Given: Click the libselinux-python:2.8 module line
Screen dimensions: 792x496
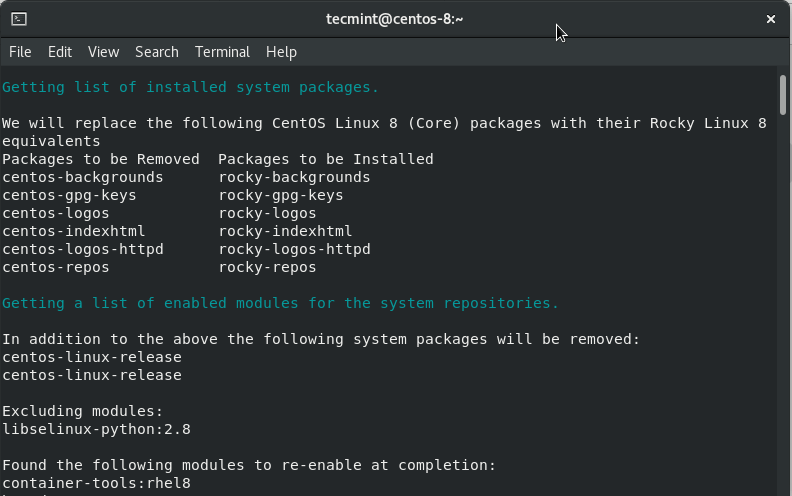Looking at the screenshot, I should [96, 429].
